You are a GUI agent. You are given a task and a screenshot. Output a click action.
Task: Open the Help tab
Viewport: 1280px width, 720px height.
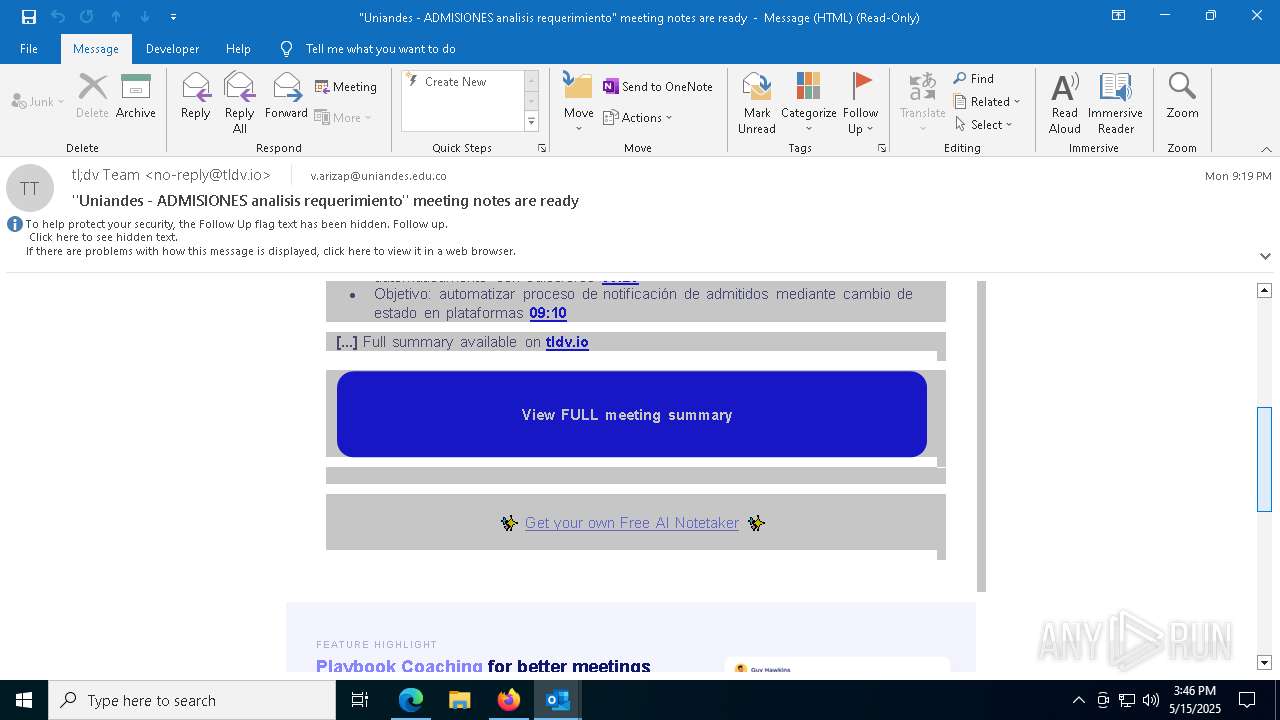pyautogui.click(x=238, y=49)
